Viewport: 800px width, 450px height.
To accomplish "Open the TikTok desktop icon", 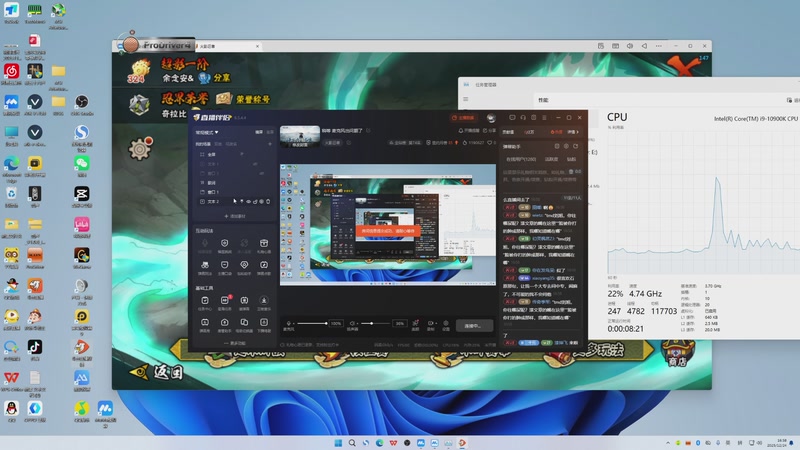I will 35,349.
